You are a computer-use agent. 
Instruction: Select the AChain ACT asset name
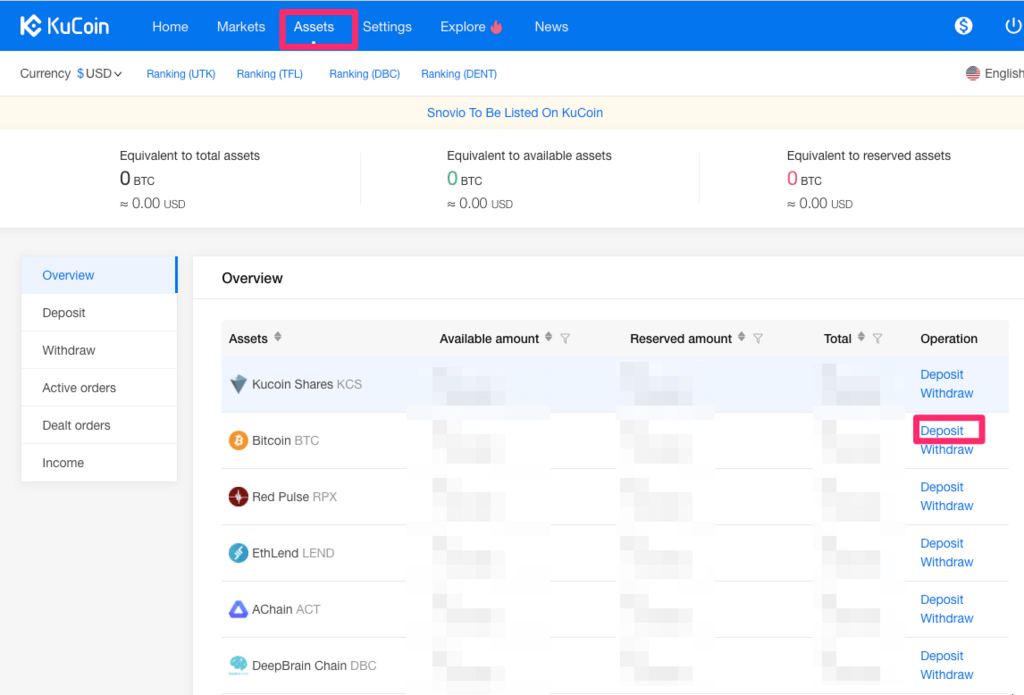click(286, 609)
